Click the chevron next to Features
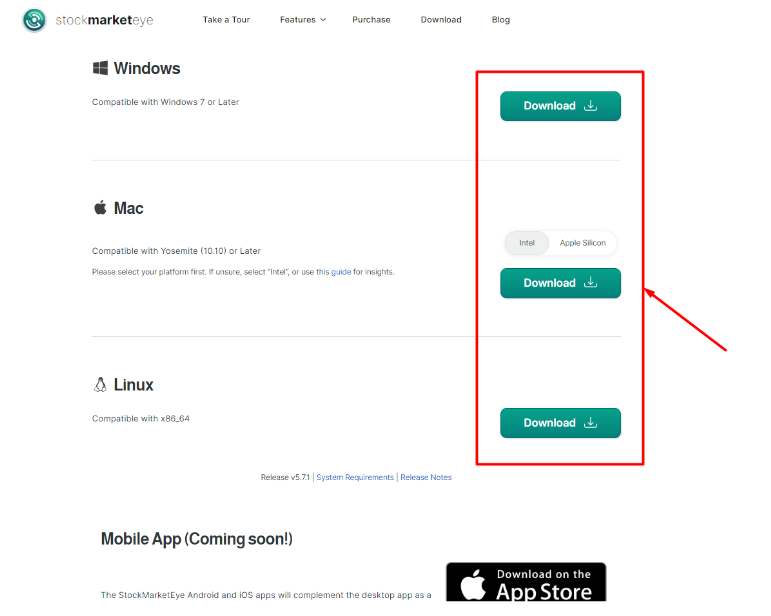This screenshot has height=616, width=771. tap(323, 20)
